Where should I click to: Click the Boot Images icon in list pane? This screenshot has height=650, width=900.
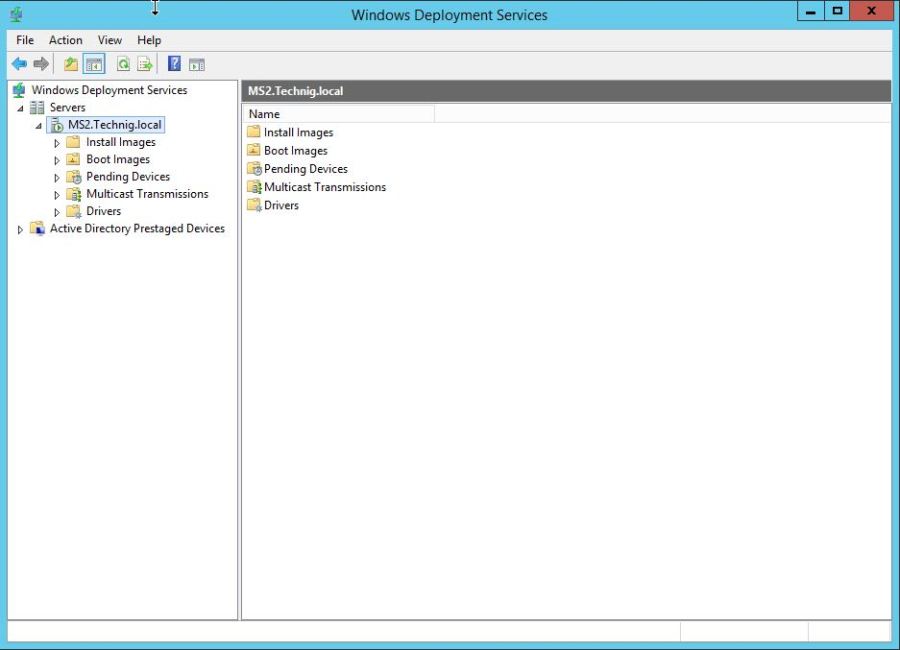coord(254,150)
